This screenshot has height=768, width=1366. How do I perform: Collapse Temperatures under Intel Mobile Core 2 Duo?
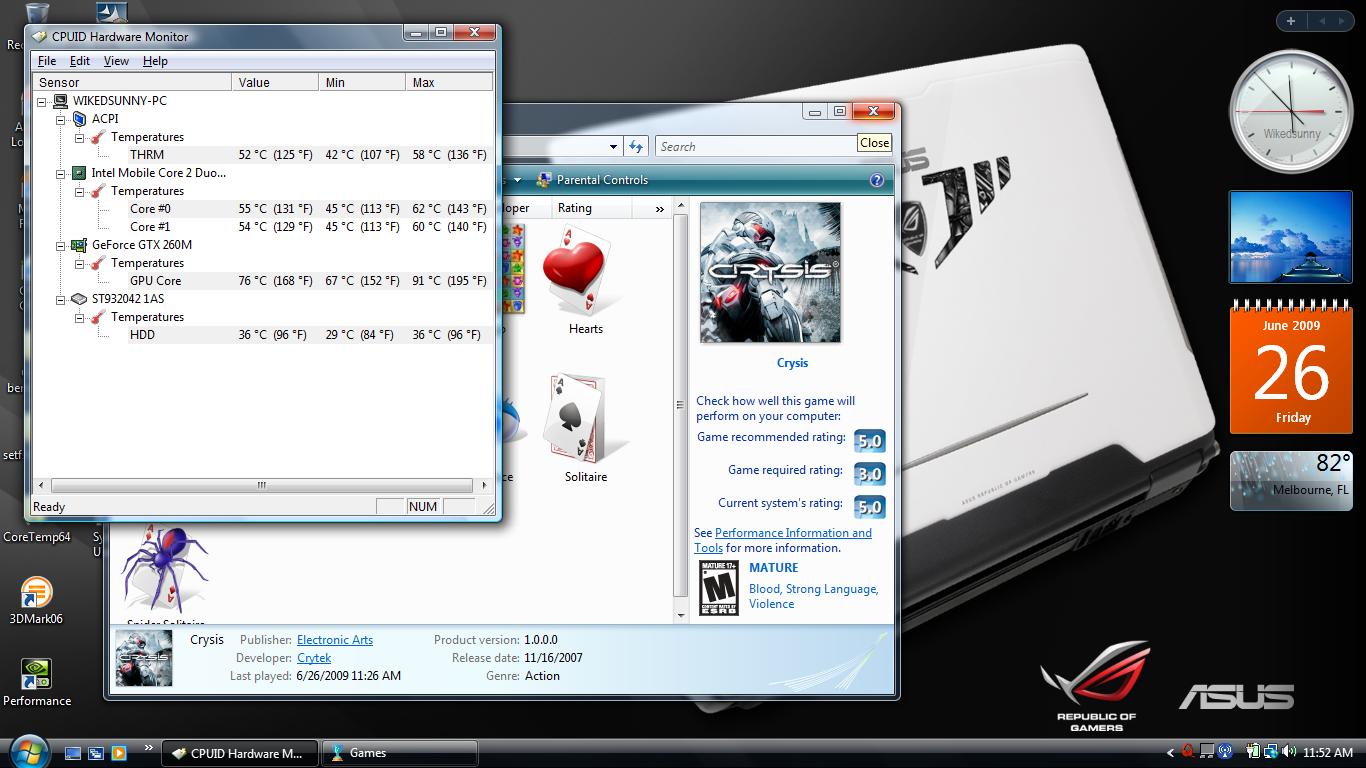point(79,191)
